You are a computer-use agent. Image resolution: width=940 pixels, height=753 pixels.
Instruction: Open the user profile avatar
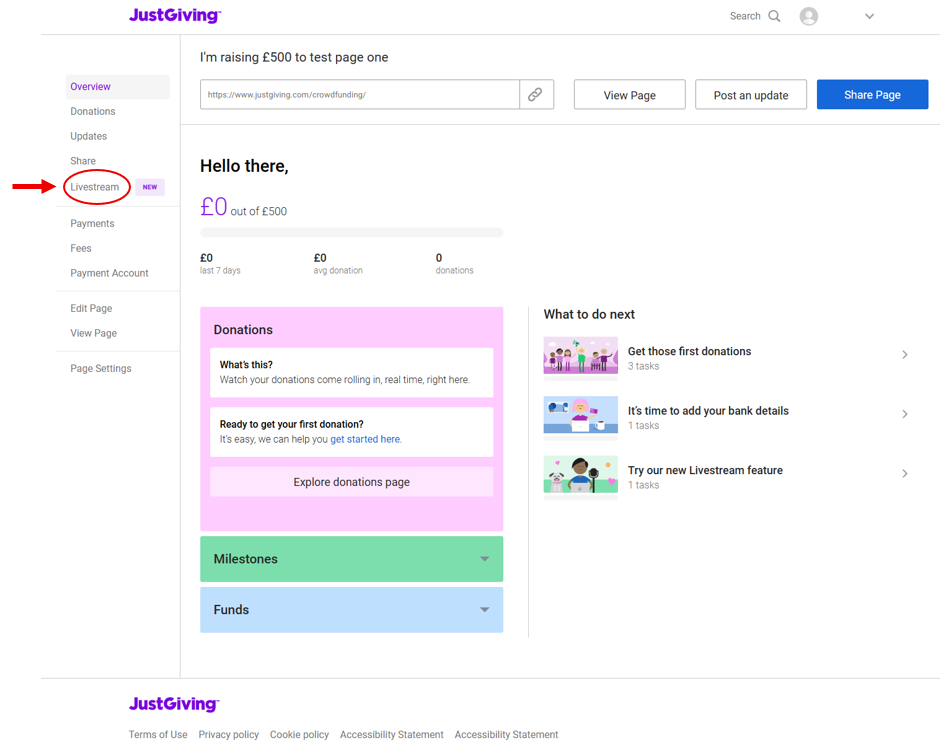809,16
